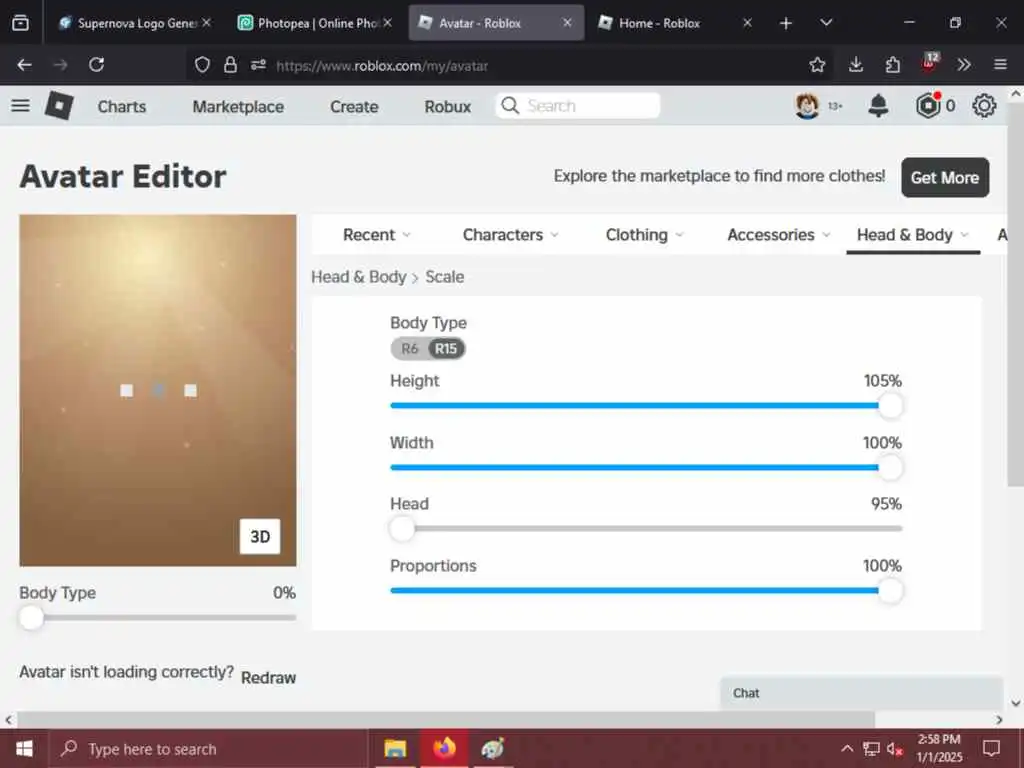
Task: Reload the page with the refresh icon
Action: (x=97, y=65)
